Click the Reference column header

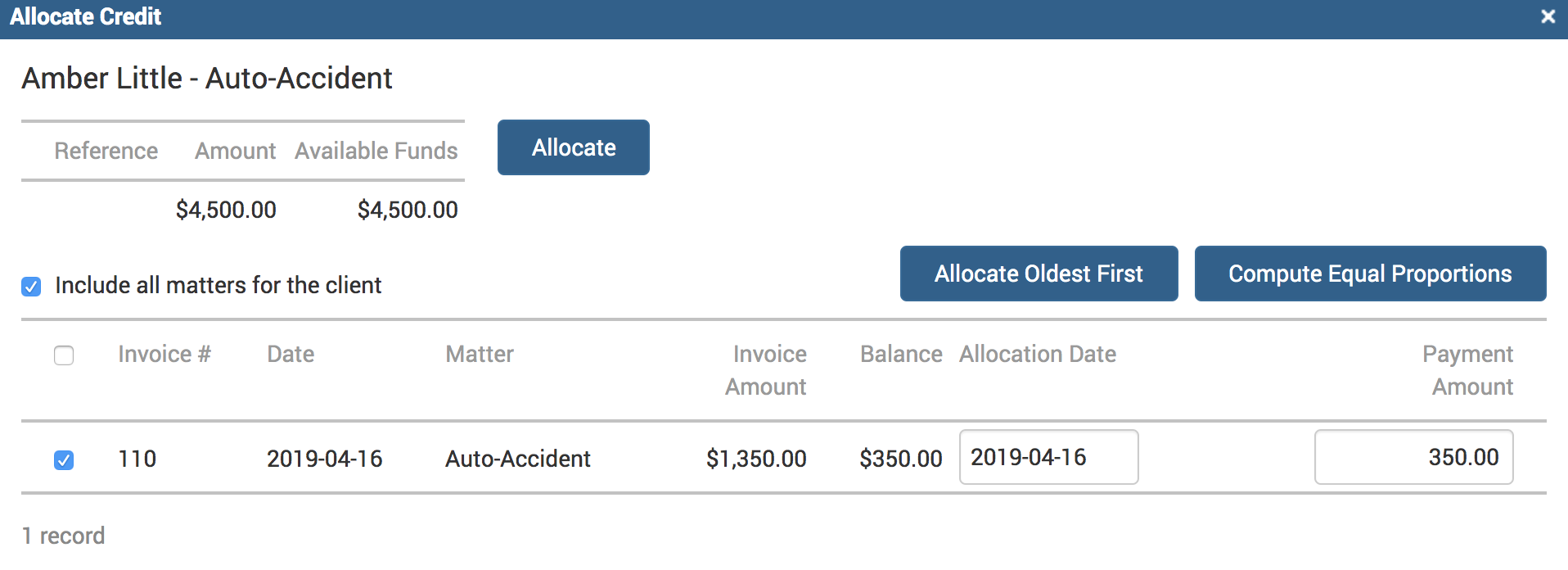[x=106, y=151]
